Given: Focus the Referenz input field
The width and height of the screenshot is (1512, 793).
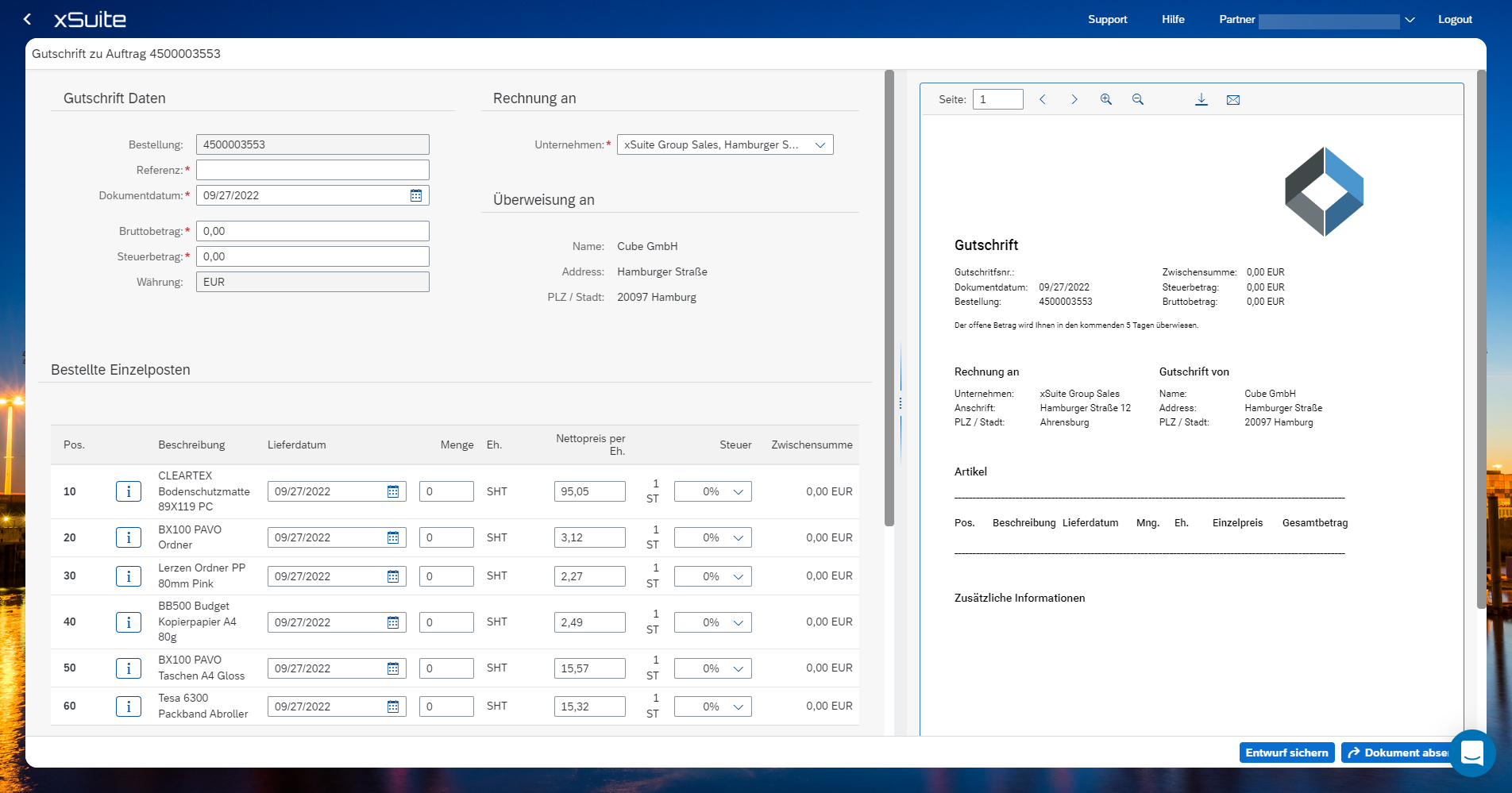Looking at the screenshot, I should tap(312, 170).
